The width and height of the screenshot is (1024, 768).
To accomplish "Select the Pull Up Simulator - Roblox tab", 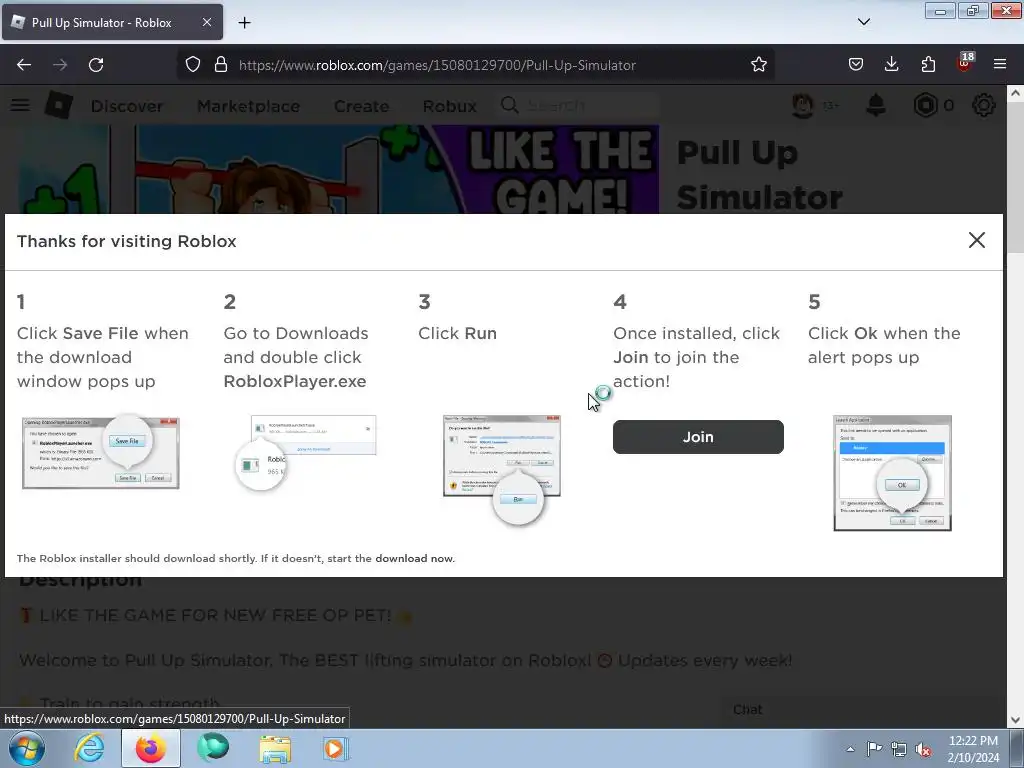I will coord(112,22).
